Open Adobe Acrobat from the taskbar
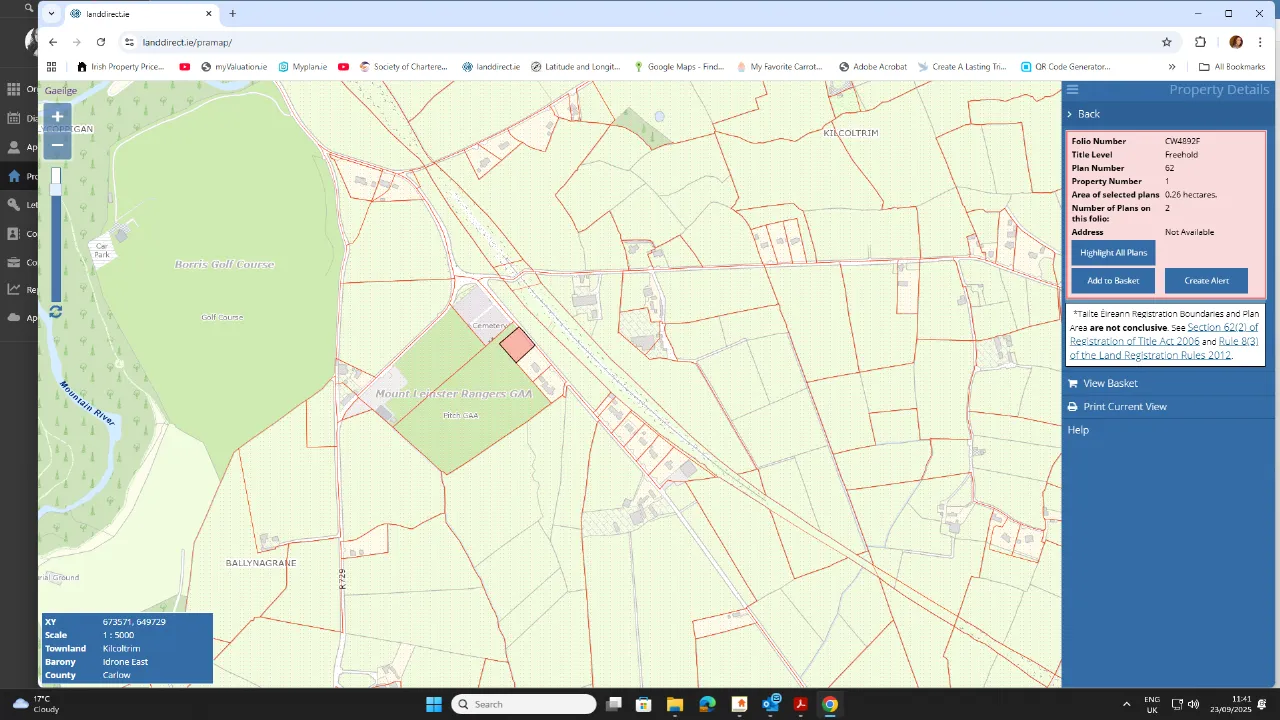The width and height of the screenshot is (1280, 720). tap(802, 704)
